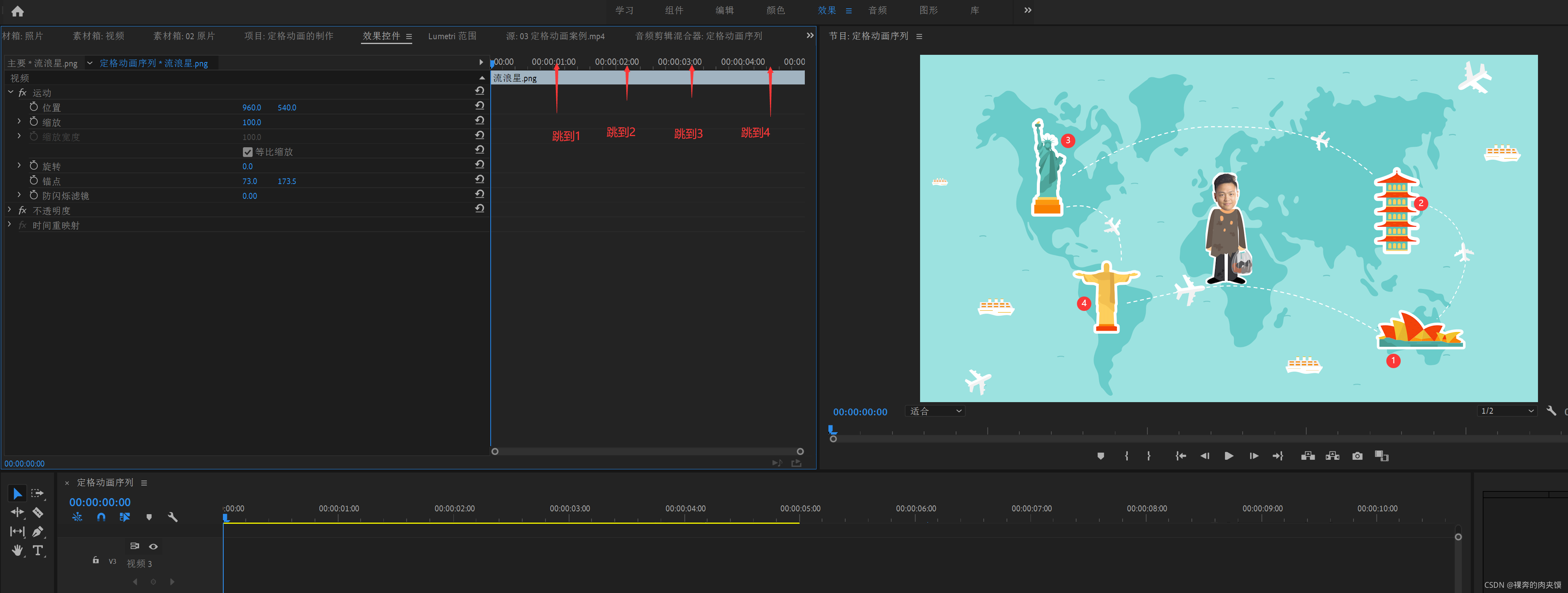Image resolution: width=1568 pixels, height=593 pixels.
Task: Select the Razor tool
Action: pos(38,512)
